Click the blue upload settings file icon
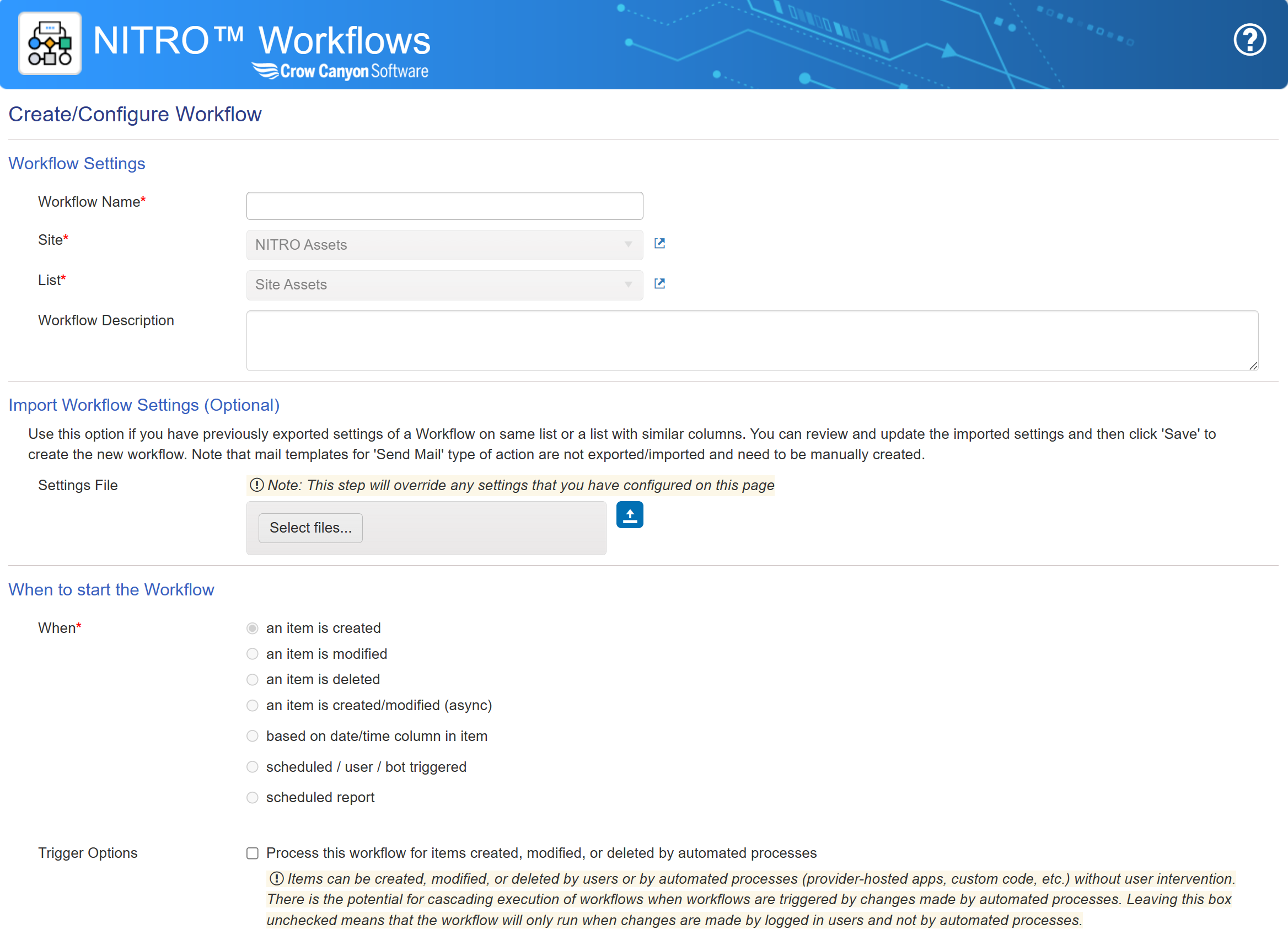The height and width of the screenshot is (940, 1288). point(630,515)
